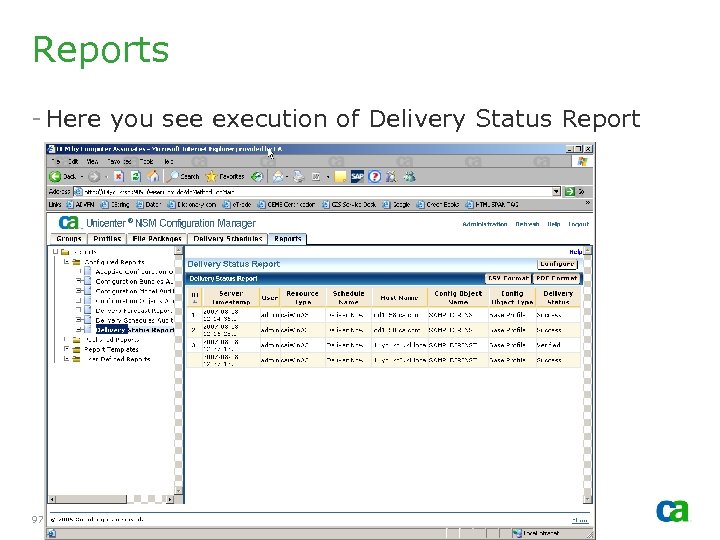
Task: Switch to the File Packages tab
Action: (x=157, y=239)
